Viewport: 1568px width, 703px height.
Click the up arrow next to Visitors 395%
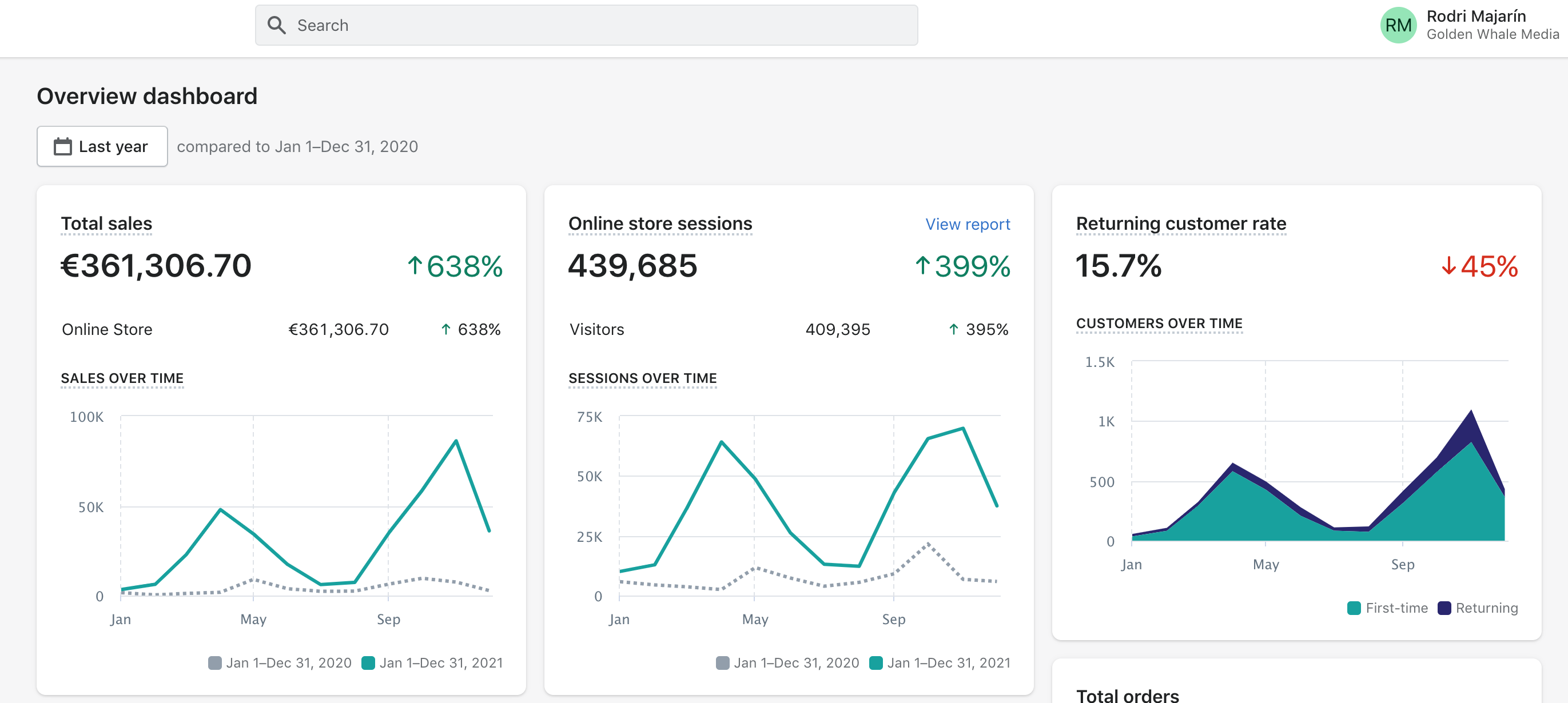pyautogui.click(x=953, y=330)
